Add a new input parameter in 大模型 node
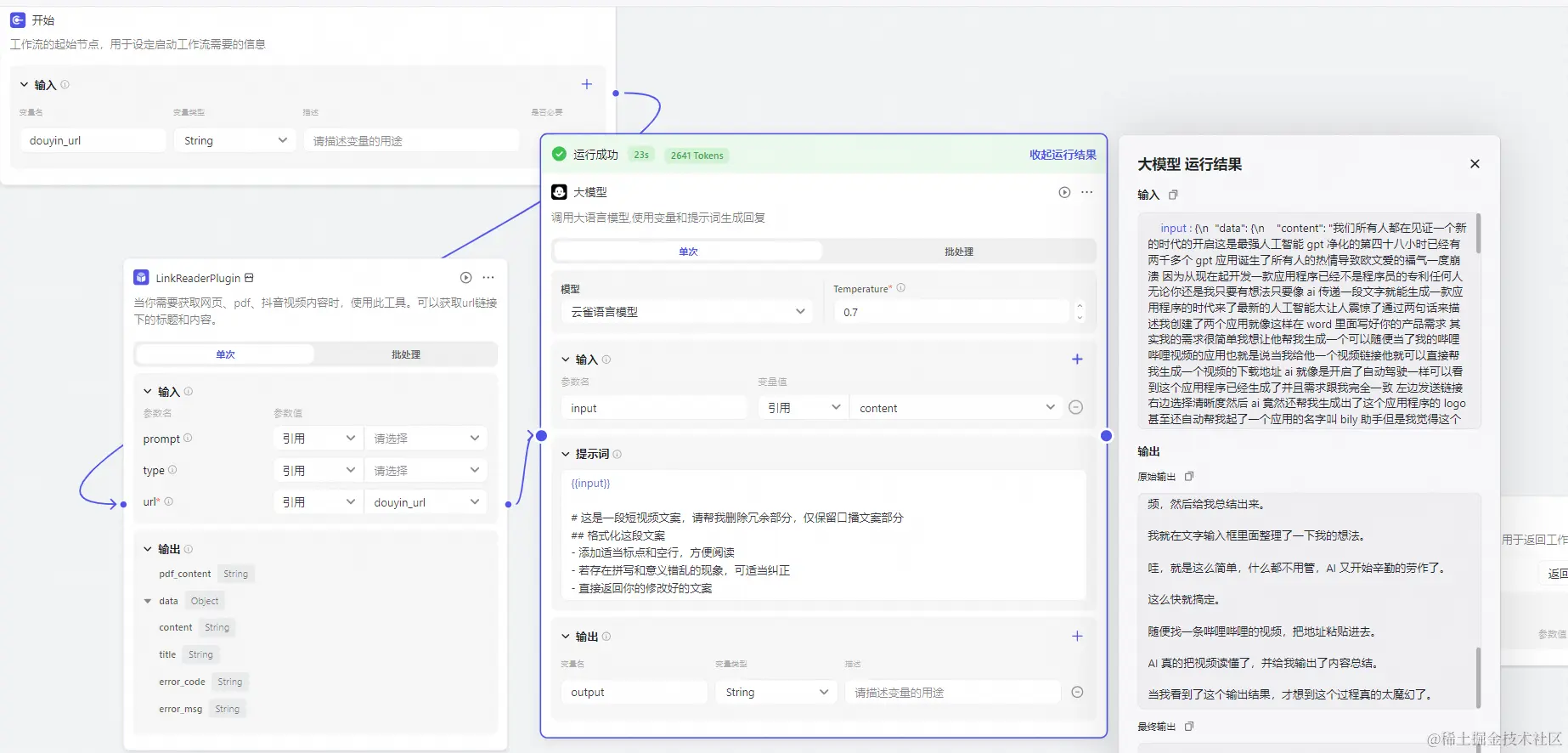The width and height of the screenshot is (1568, 753). coord(1077,360)
